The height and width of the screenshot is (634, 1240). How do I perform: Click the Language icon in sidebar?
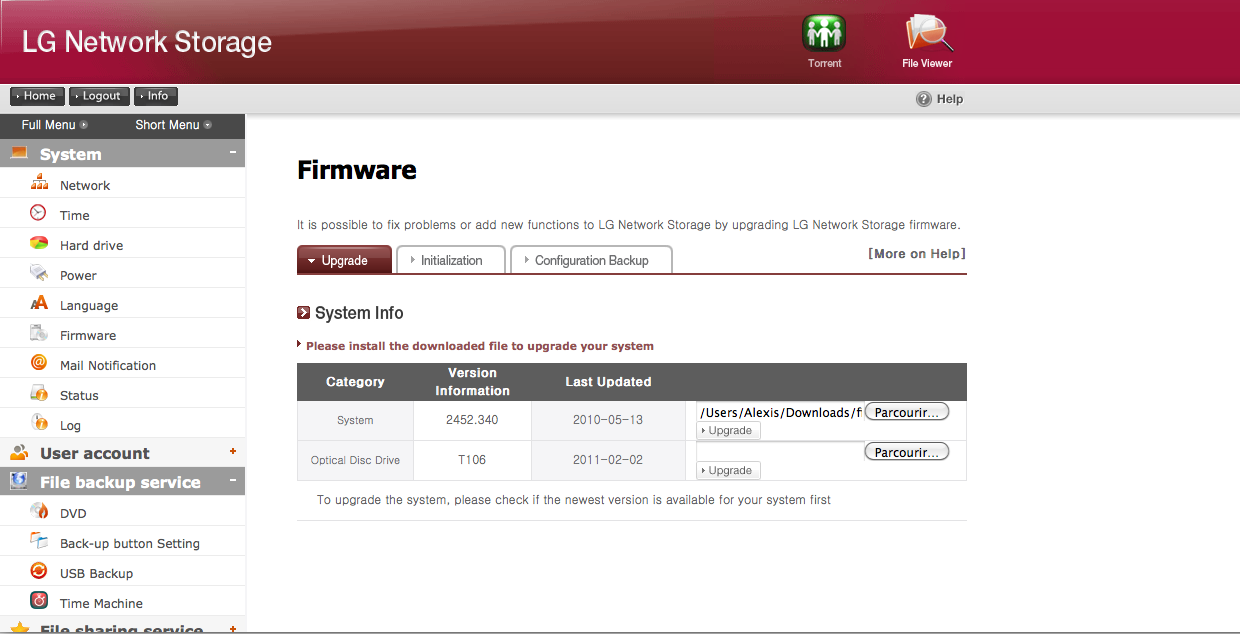click(x=39, y=303)
